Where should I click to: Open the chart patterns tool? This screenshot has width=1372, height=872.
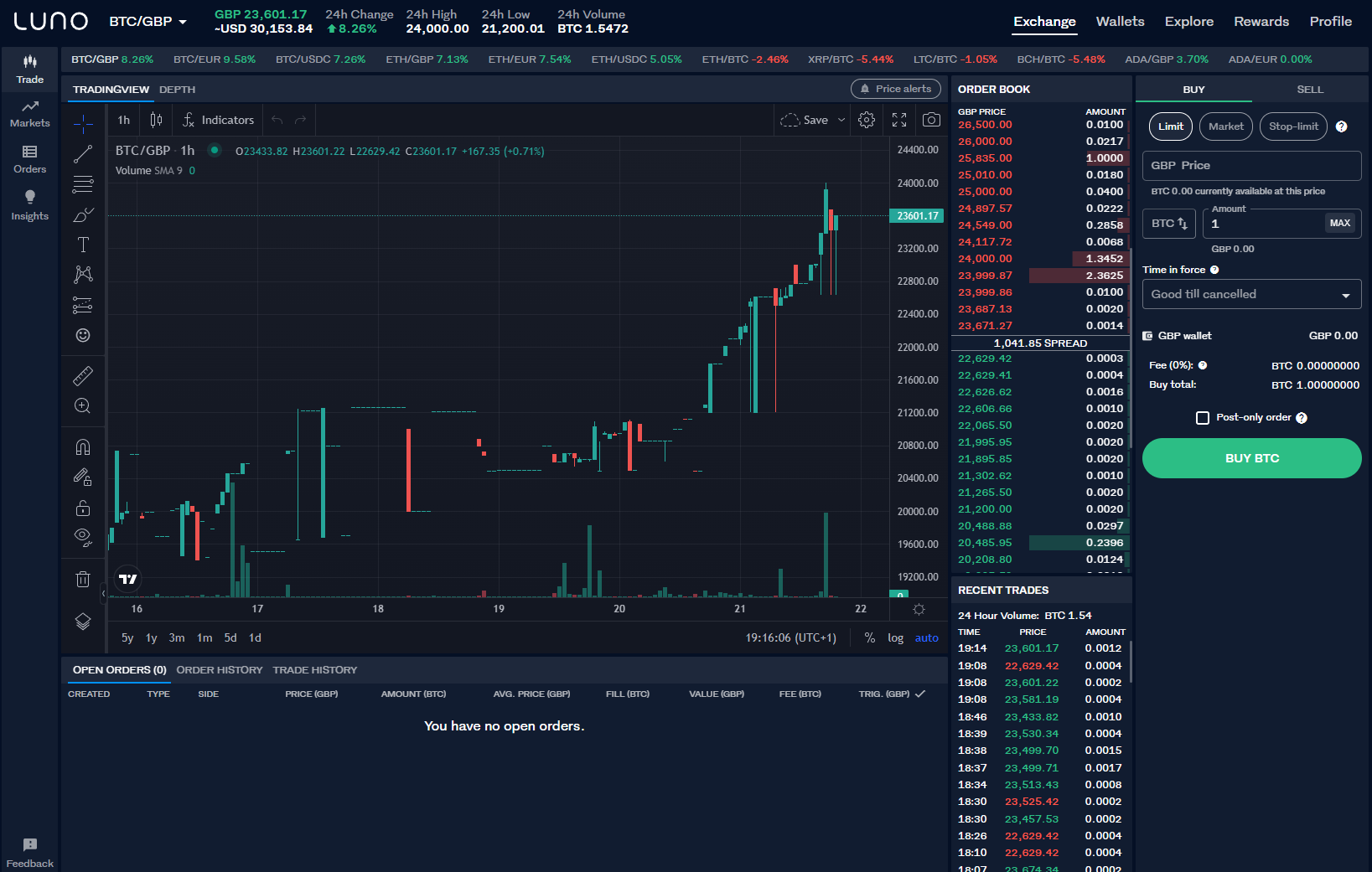[83, 275]
